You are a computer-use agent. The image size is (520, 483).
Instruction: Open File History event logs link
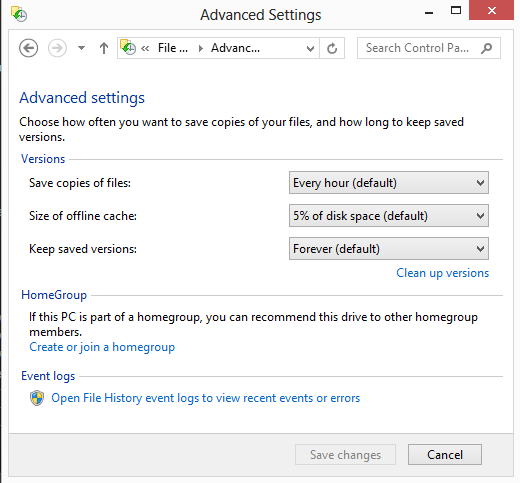coord(205,398)
